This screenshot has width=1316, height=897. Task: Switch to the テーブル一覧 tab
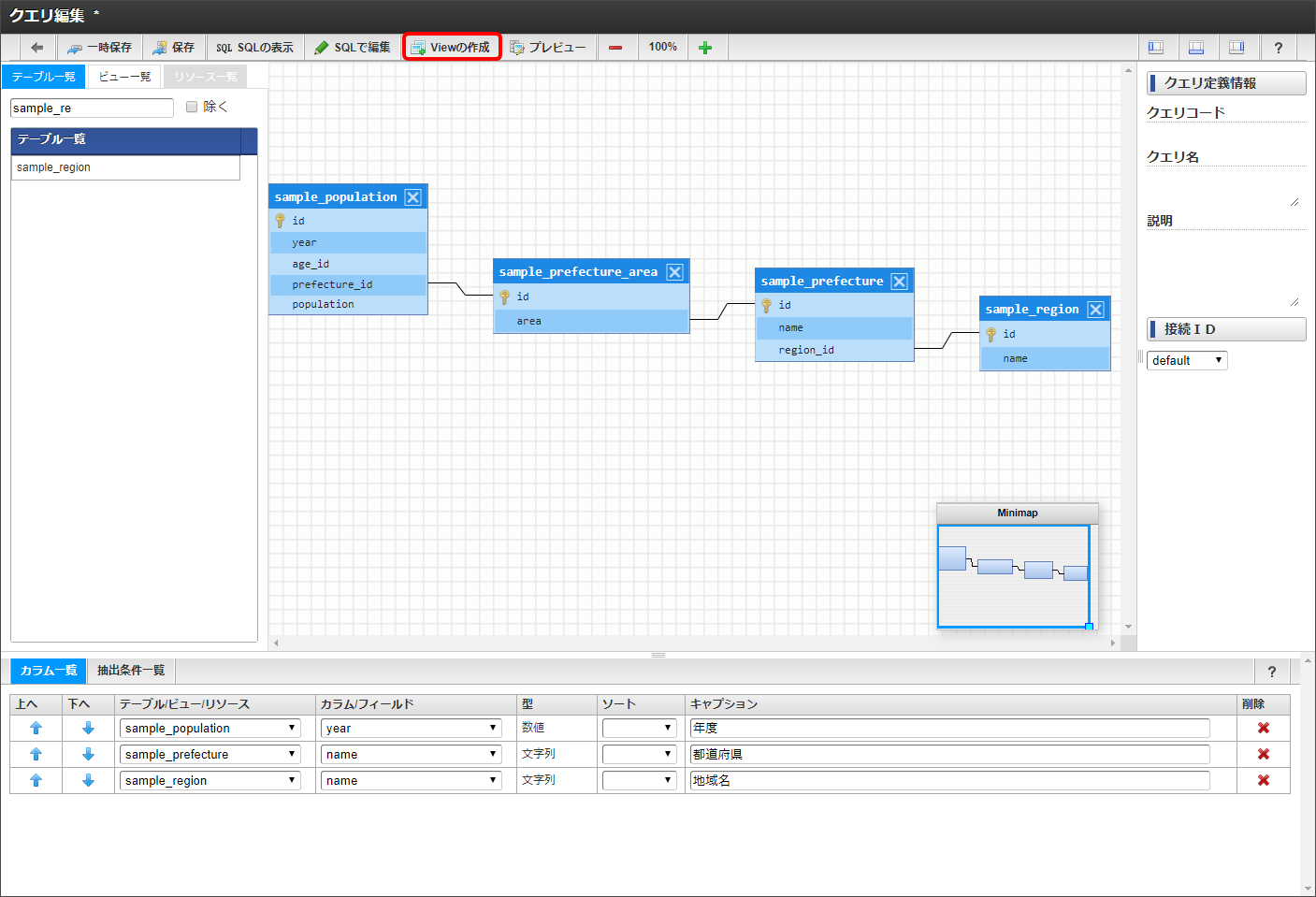(44, 77)
